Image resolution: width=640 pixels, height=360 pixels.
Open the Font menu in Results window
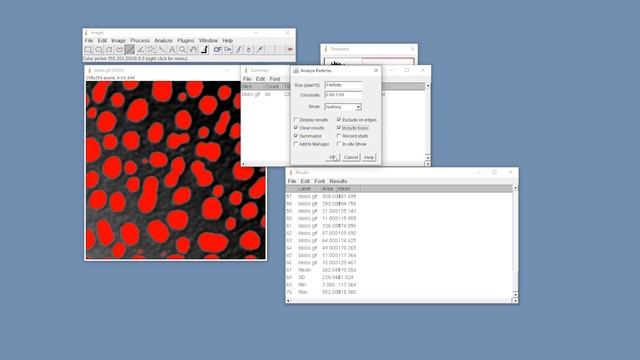click(x=320, y=181)
